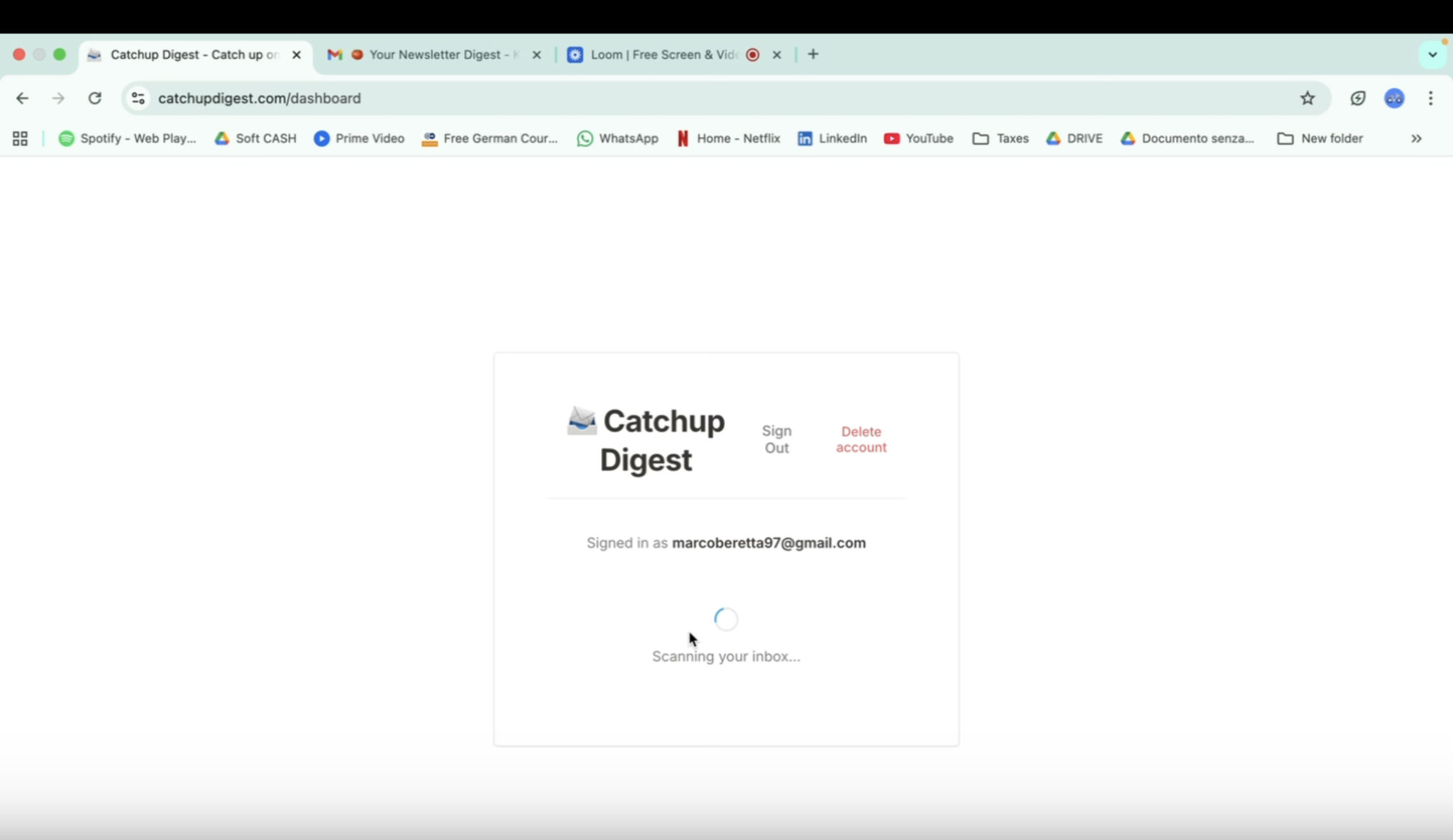The image size is (1453, 840).
Task: Open the New folder bookmark folder
Action: pyautogui.click(x=1320, y=138)
